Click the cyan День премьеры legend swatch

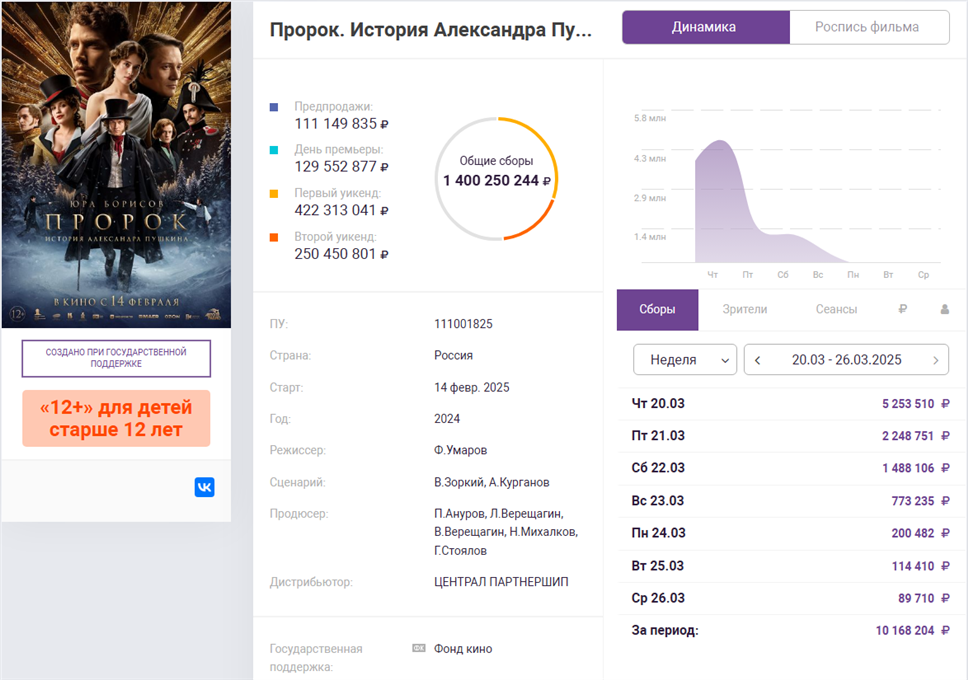[x=274, y=150]
